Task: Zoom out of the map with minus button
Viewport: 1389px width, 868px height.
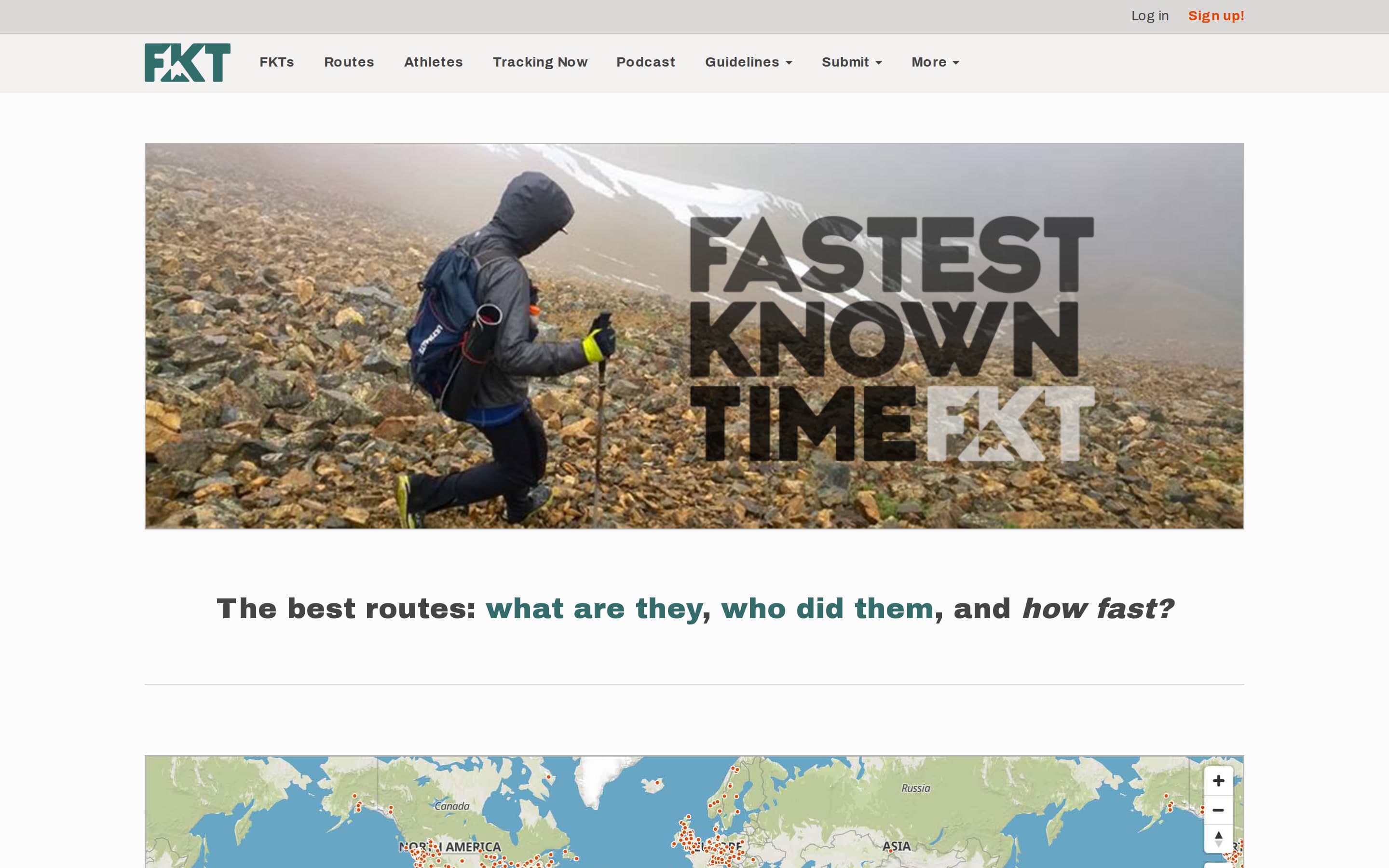Action: tap(1218, 810)
